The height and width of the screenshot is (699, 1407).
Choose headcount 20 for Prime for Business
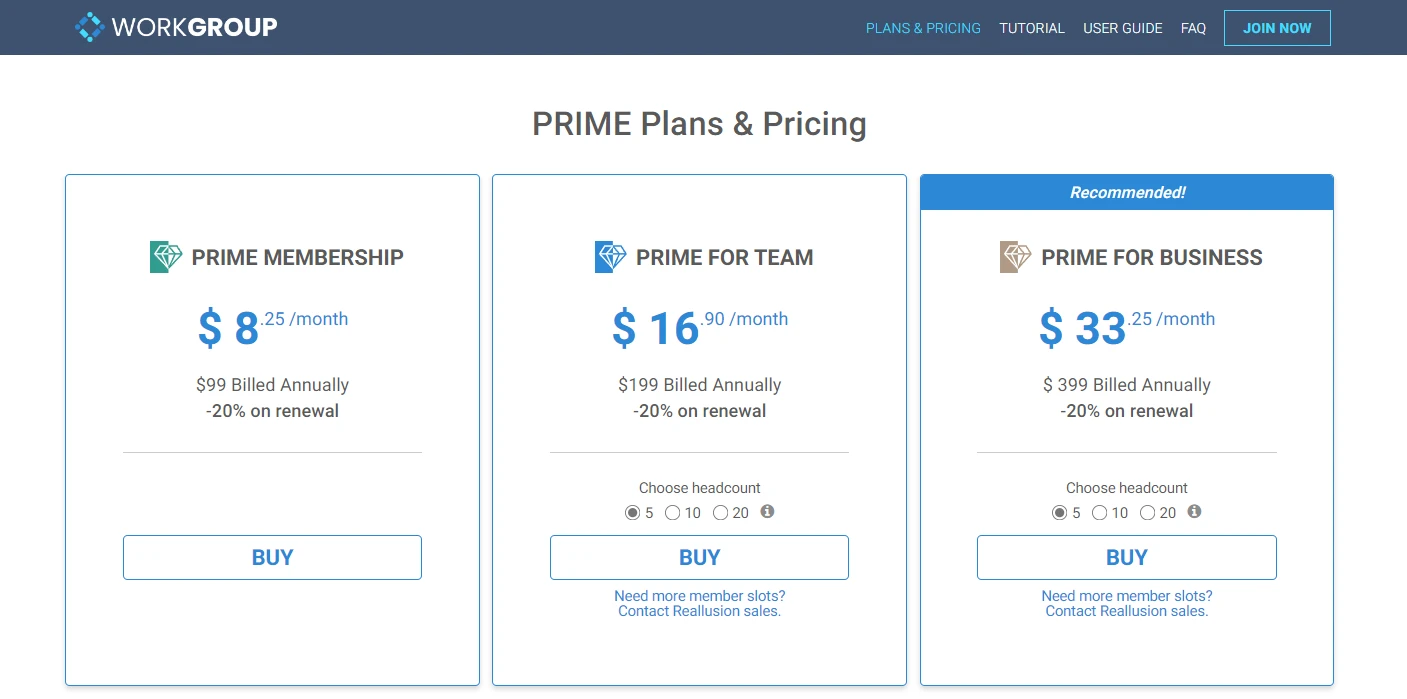1147,513
